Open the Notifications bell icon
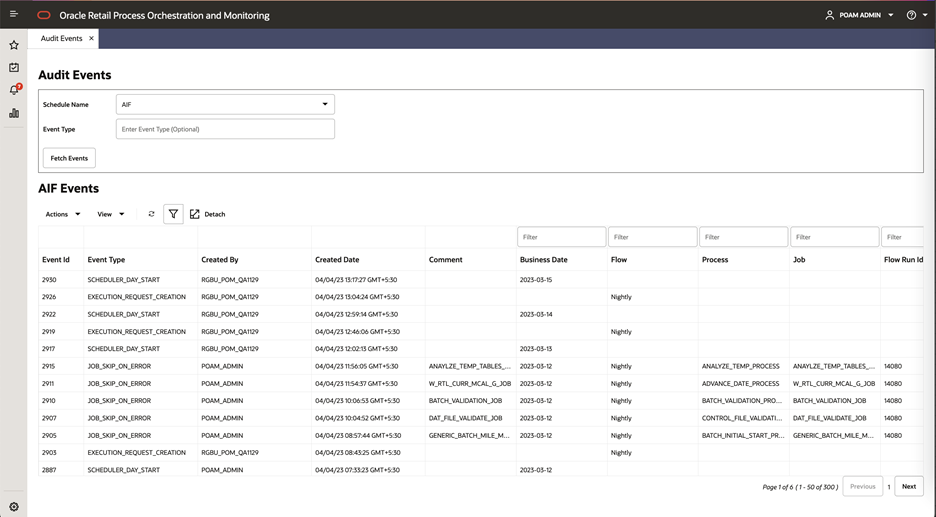 pyautogui.click(x=14, y=90)
